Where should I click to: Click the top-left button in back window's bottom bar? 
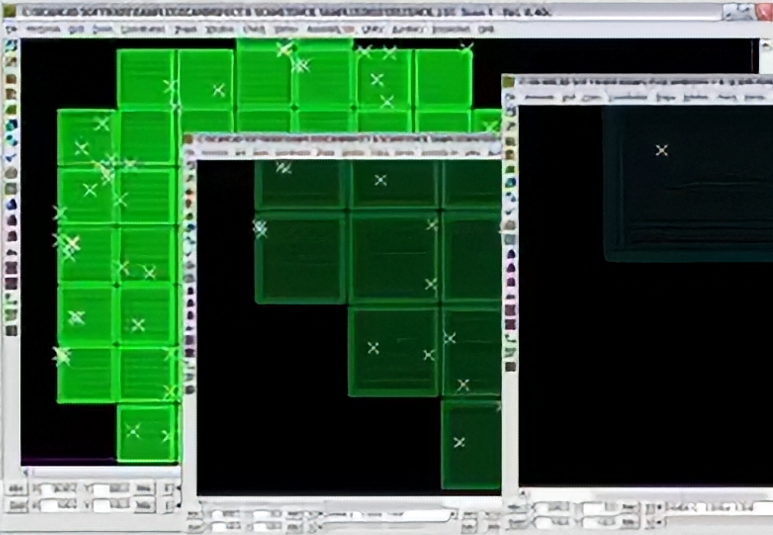16,488
